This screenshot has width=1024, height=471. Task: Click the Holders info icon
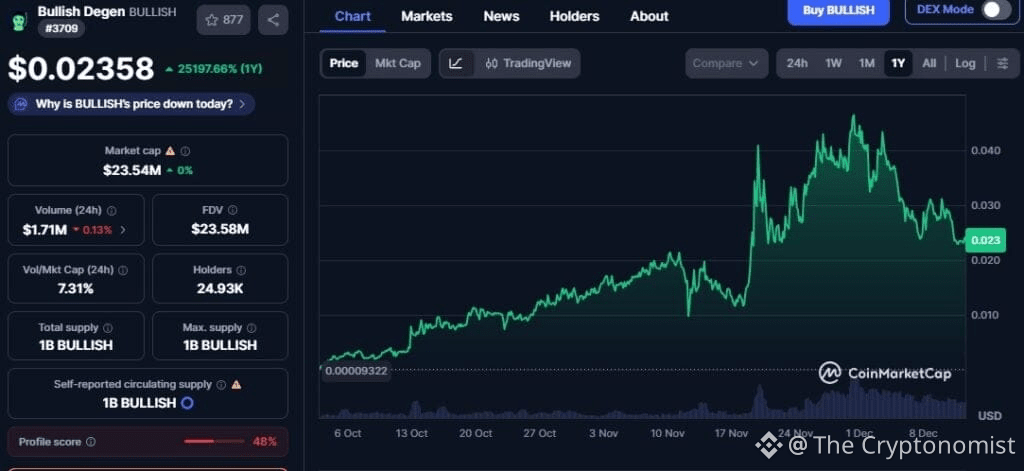point(241,270)
